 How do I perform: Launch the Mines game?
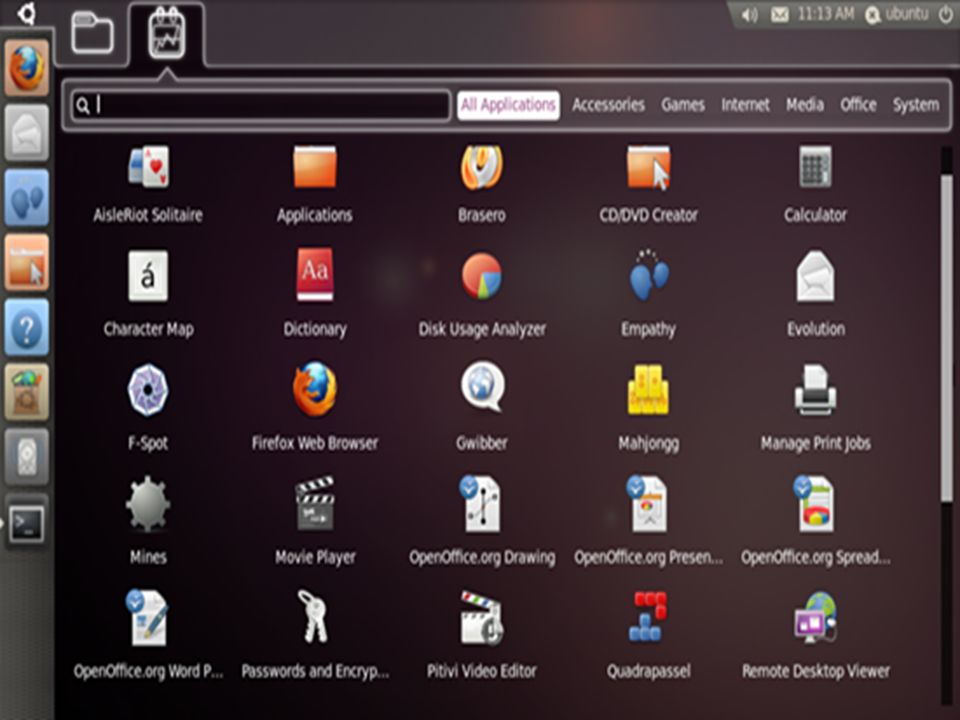[x=148, y=504]
